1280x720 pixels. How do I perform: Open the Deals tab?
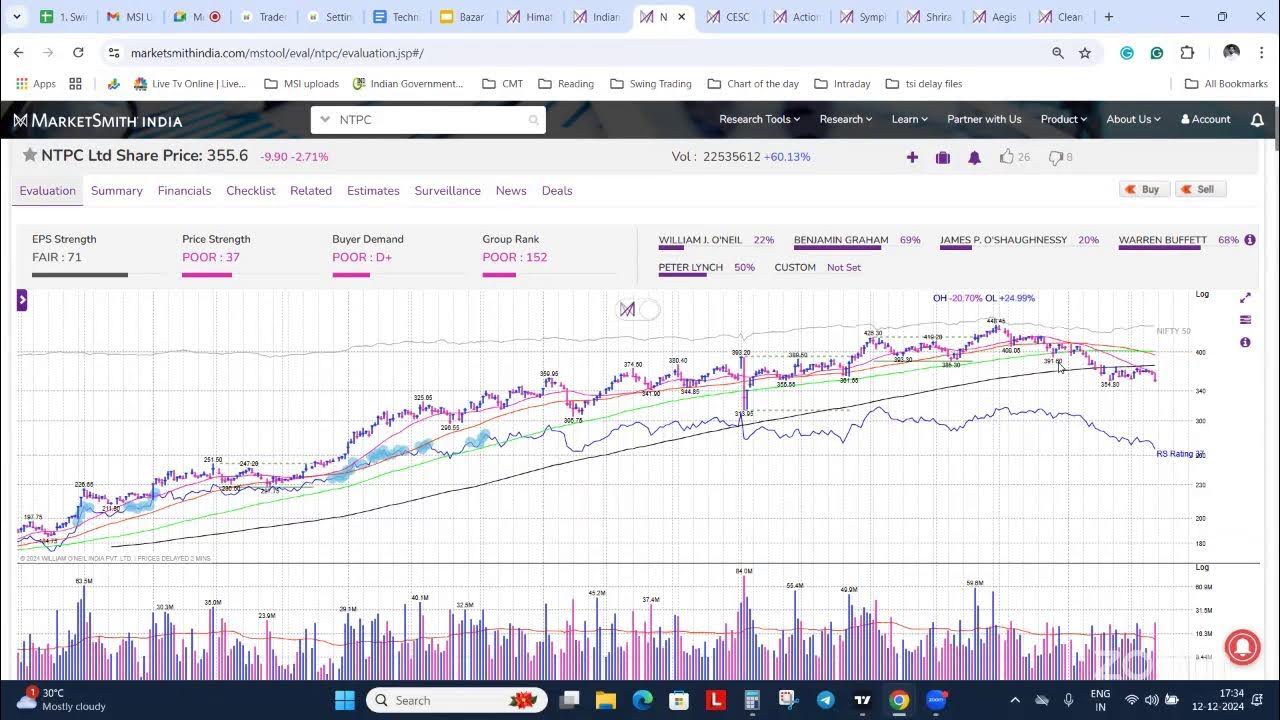557,191
